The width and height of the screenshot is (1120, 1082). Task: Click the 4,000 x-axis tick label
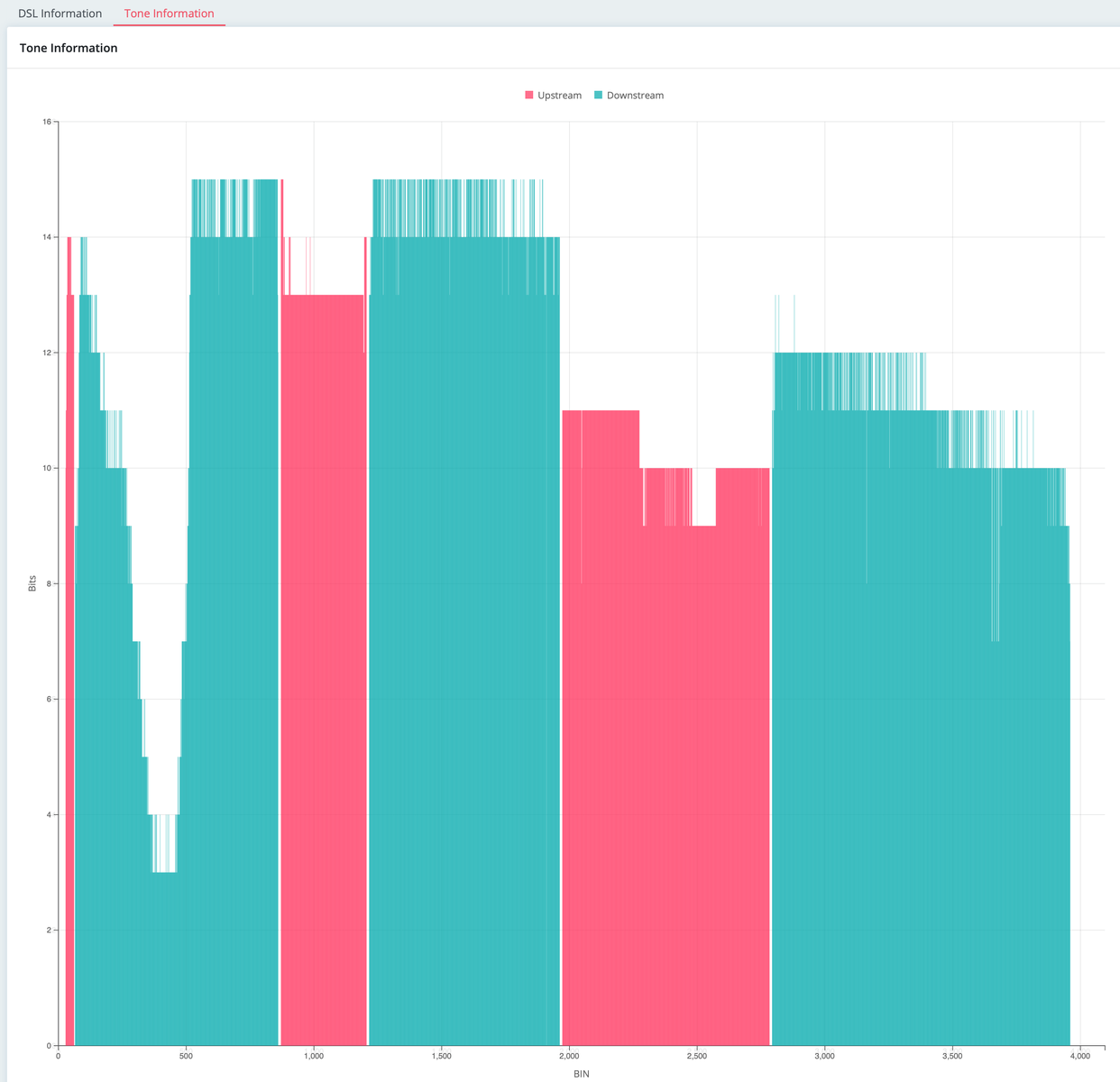coord(1079,1056)
